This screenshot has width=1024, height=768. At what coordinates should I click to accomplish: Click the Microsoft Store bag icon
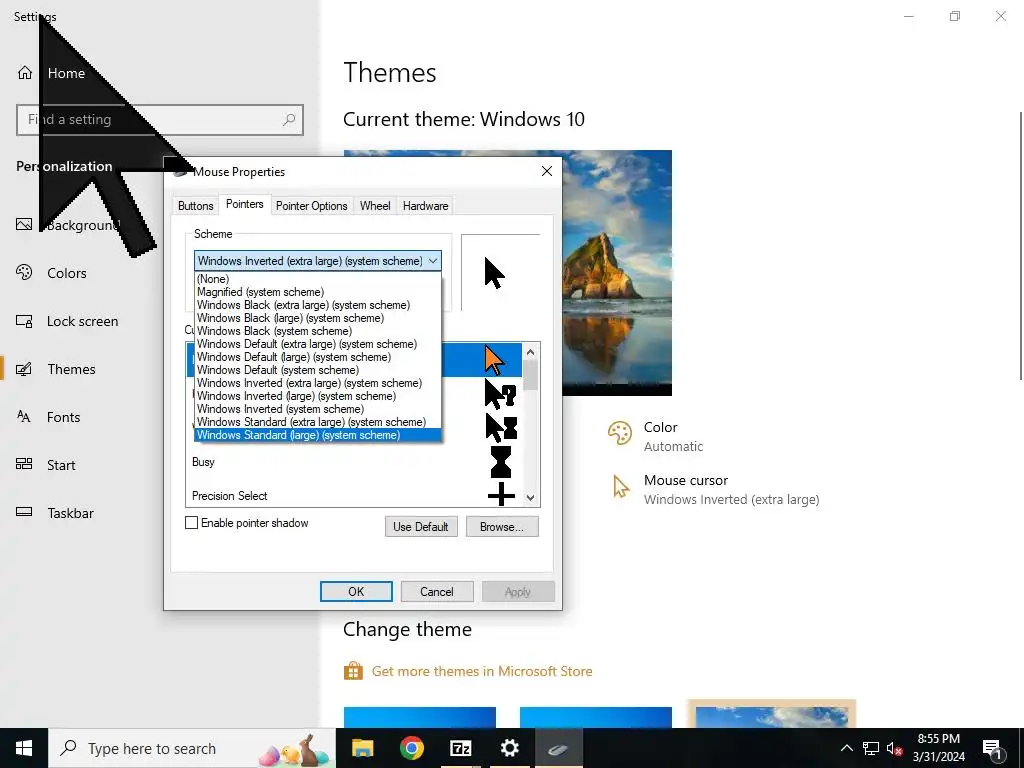pos(353,671)
